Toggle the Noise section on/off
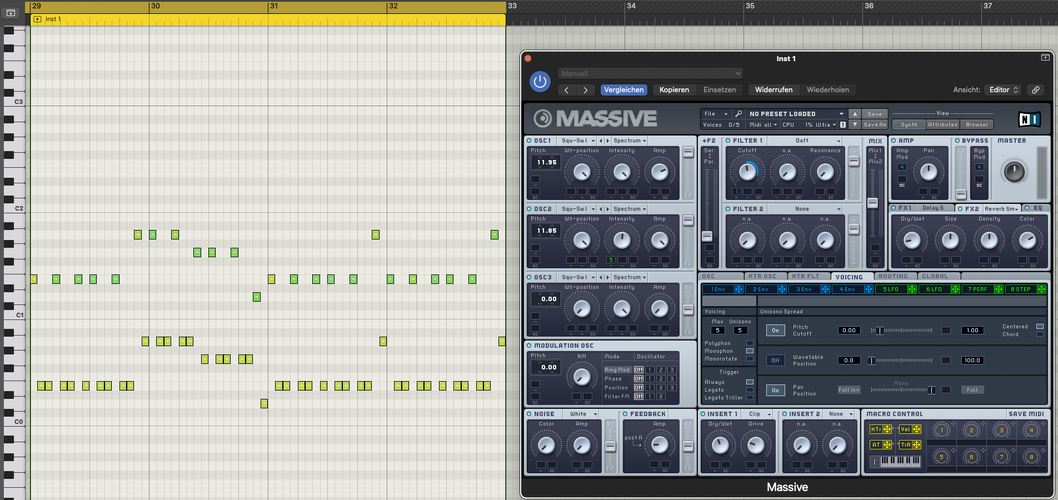The height and width of the screenshot is (500, 1058). 529,414
